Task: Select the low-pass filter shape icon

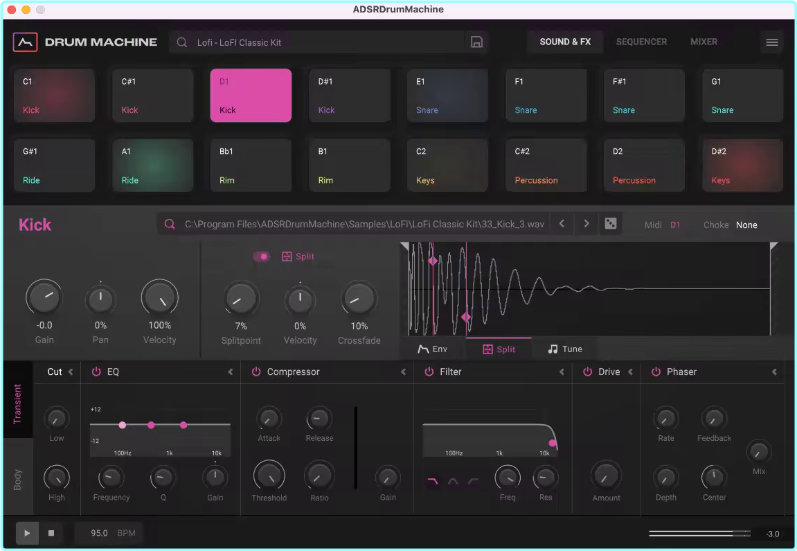Action: (433, 480)
